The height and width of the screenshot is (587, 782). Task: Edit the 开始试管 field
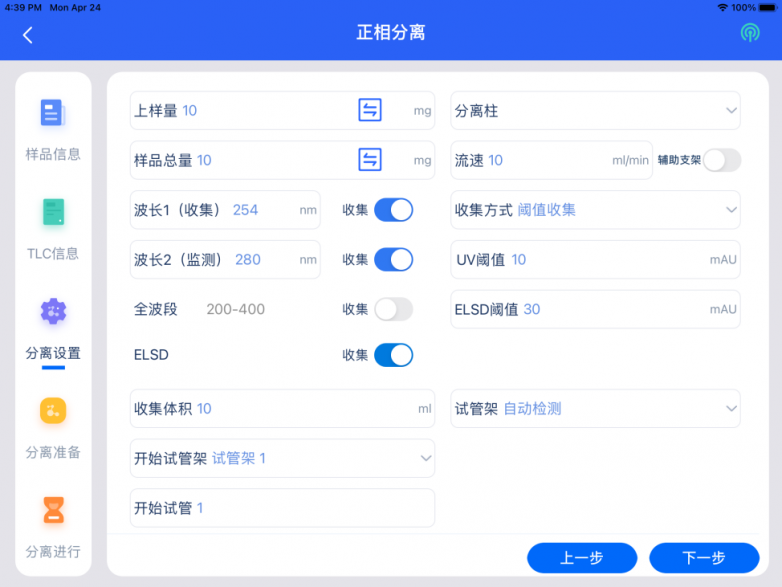(282, 508)
